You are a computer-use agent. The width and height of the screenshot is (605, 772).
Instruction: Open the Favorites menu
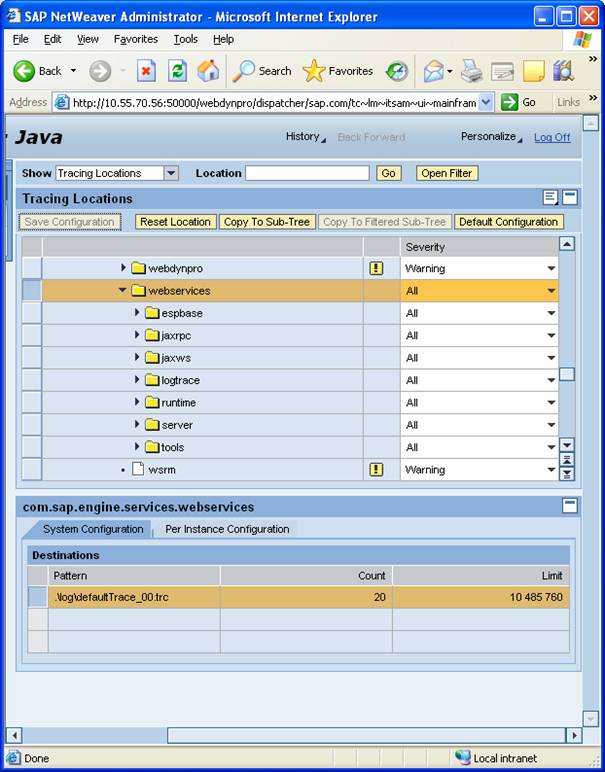[x=135, y=39]
